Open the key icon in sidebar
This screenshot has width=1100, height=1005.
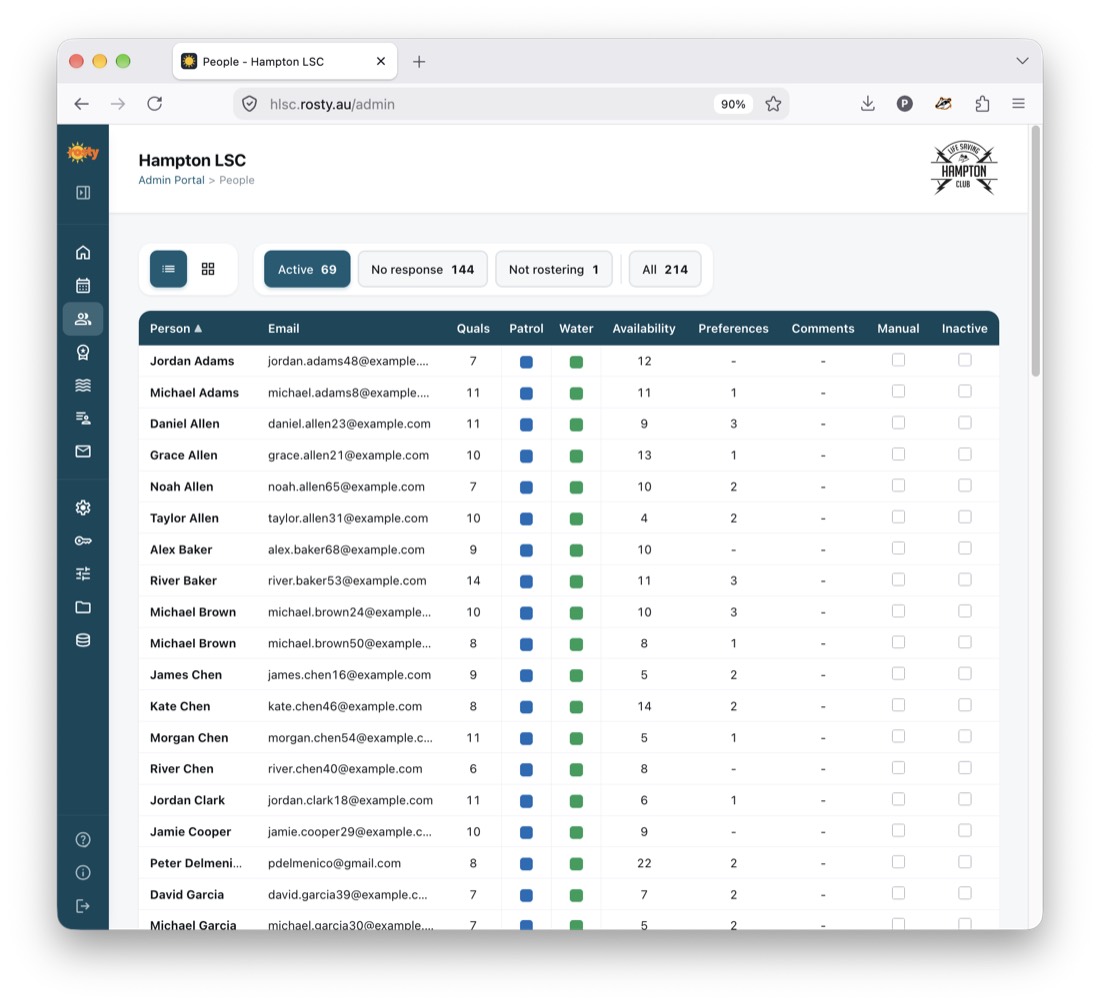(x=83, y=541)
